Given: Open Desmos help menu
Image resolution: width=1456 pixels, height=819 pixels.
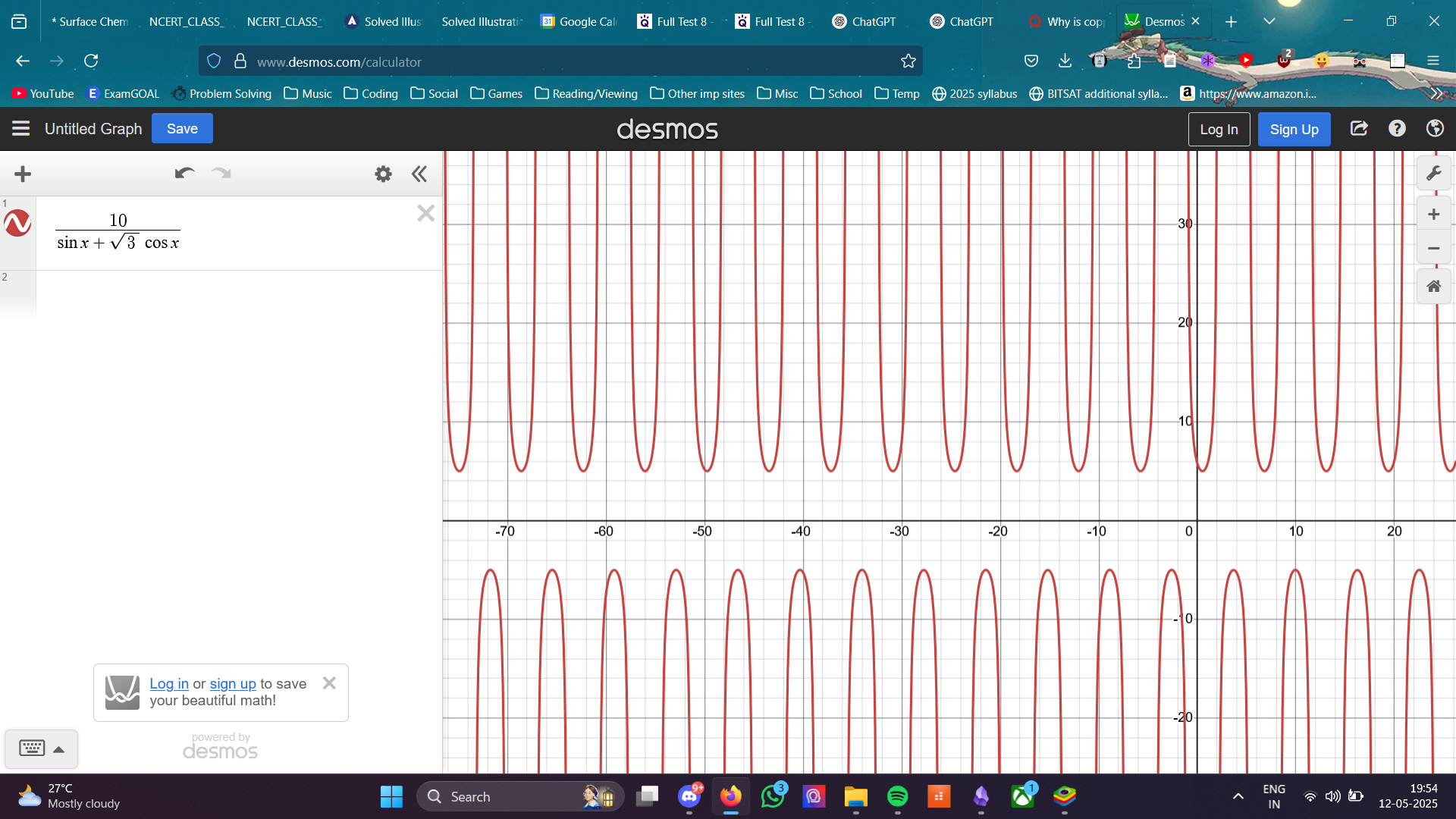Looking at the screenshot, I should click(1397, 128).
